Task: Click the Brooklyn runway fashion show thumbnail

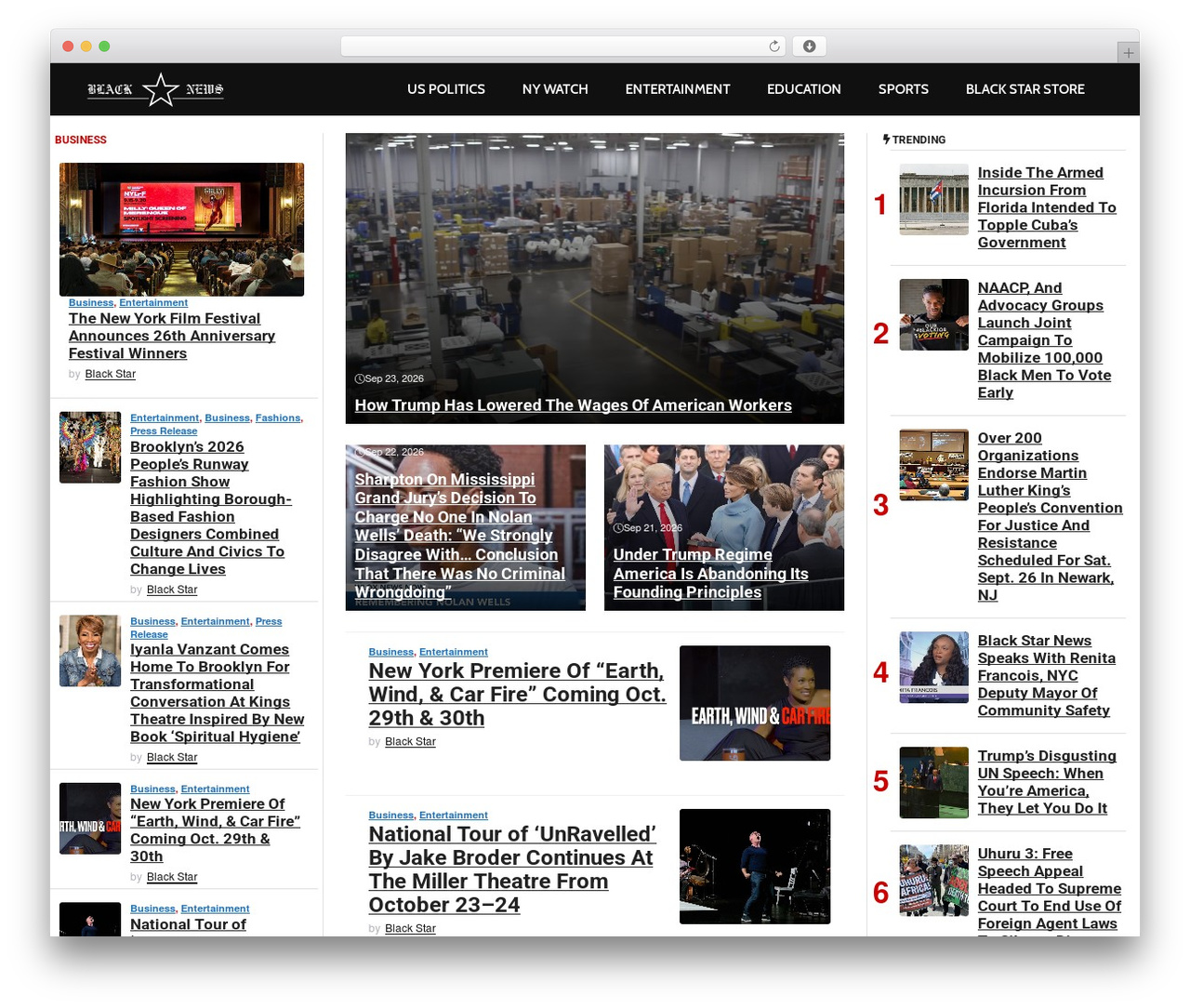Action: (90, 447)
